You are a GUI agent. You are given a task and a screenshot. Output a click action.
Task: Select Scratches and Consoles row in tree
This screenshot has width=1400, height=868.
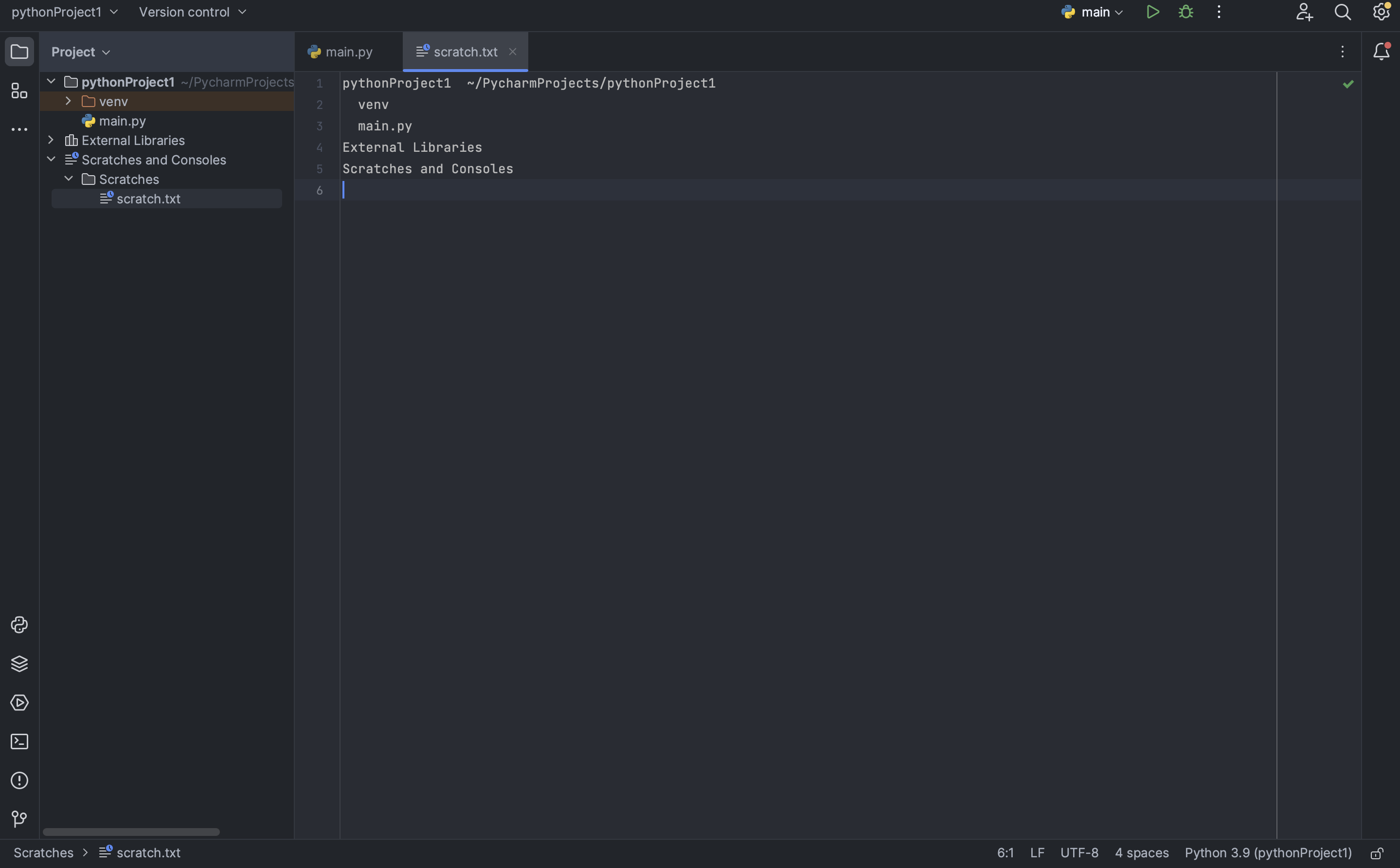coord(167,160)
